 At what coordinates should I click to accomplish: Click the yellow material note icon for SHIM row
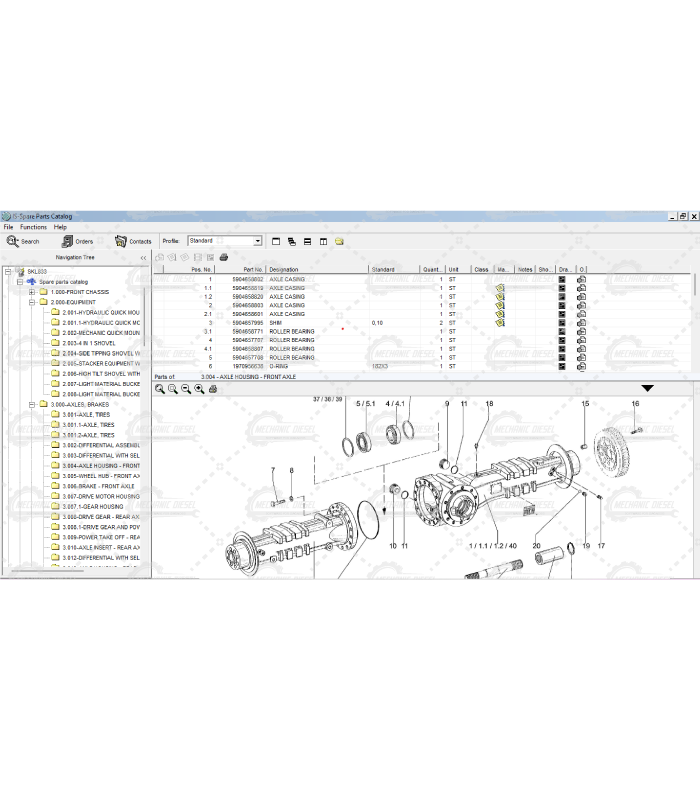point(500,323)
